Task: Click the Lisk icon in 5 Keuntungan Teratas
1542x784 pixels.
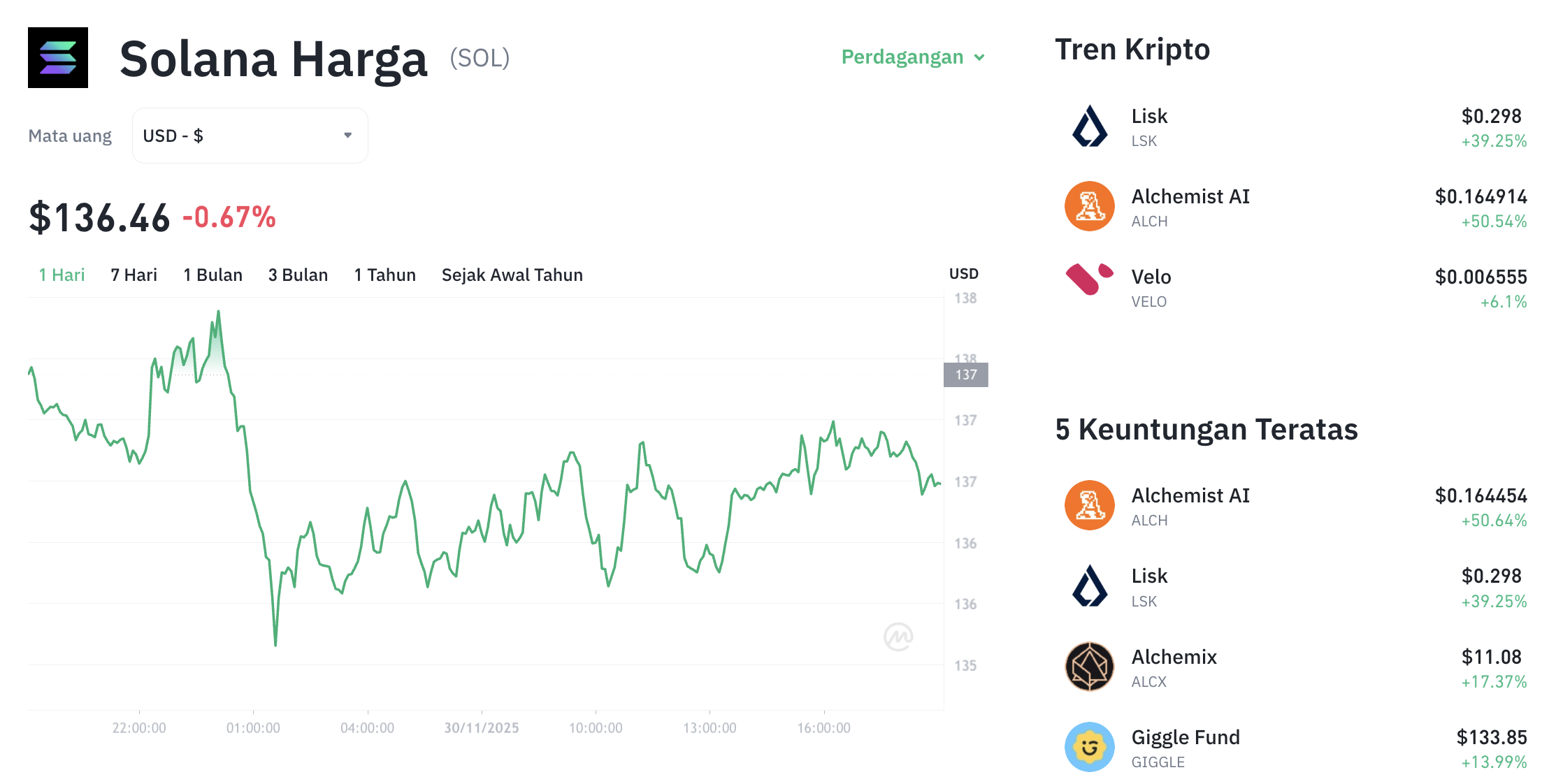Action: [x=1088, y=586]
